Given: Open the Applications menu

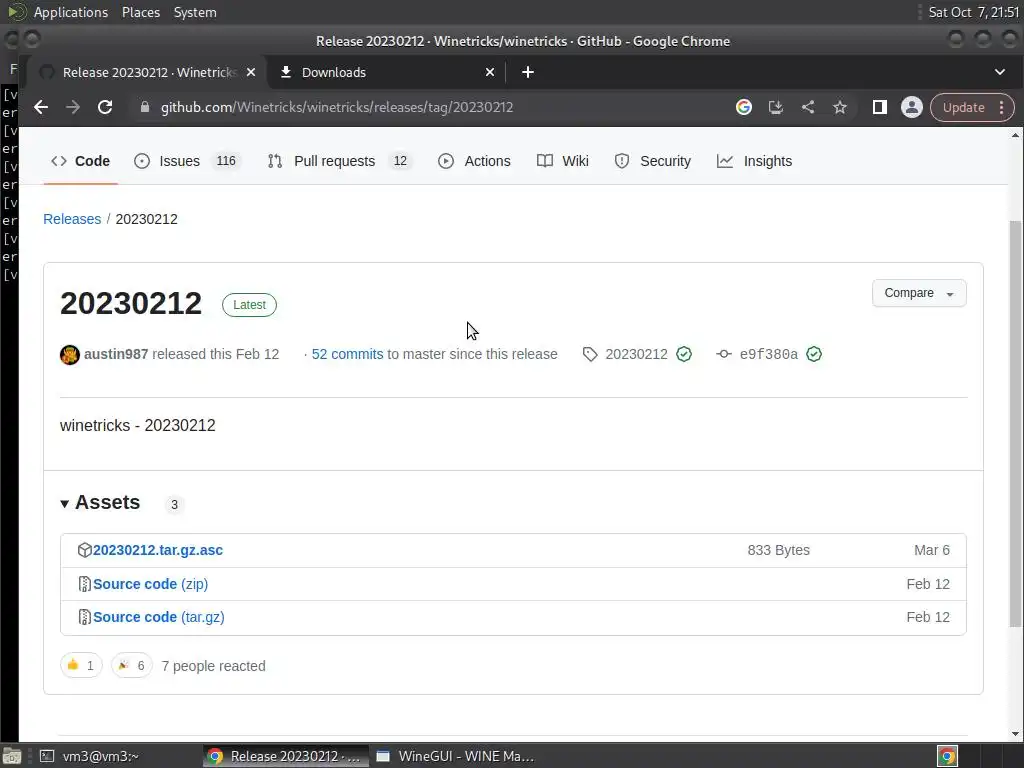Looking at the screenshot, I should coord(71,12).
